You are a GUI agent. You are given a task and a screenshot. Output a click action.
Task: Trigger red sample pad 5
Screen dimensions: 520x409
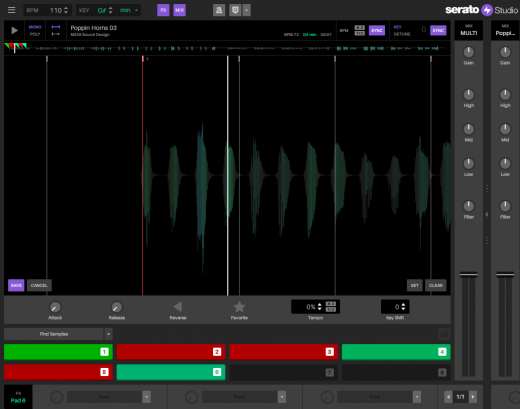(58, 372)
